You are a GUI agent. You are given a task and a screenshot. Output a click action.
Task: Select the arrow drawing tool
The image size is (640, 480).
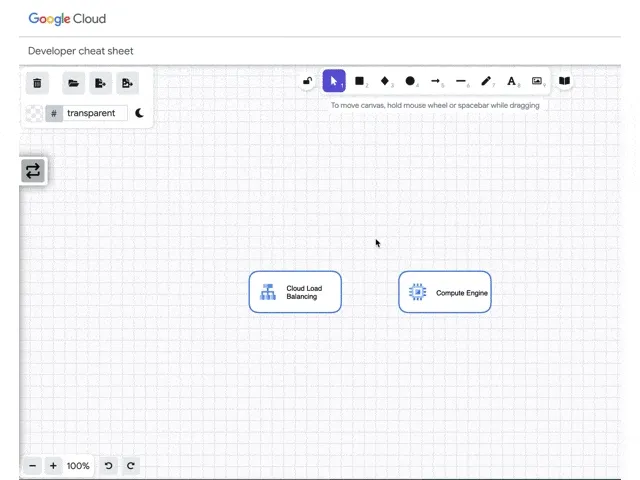pos(436,81)
